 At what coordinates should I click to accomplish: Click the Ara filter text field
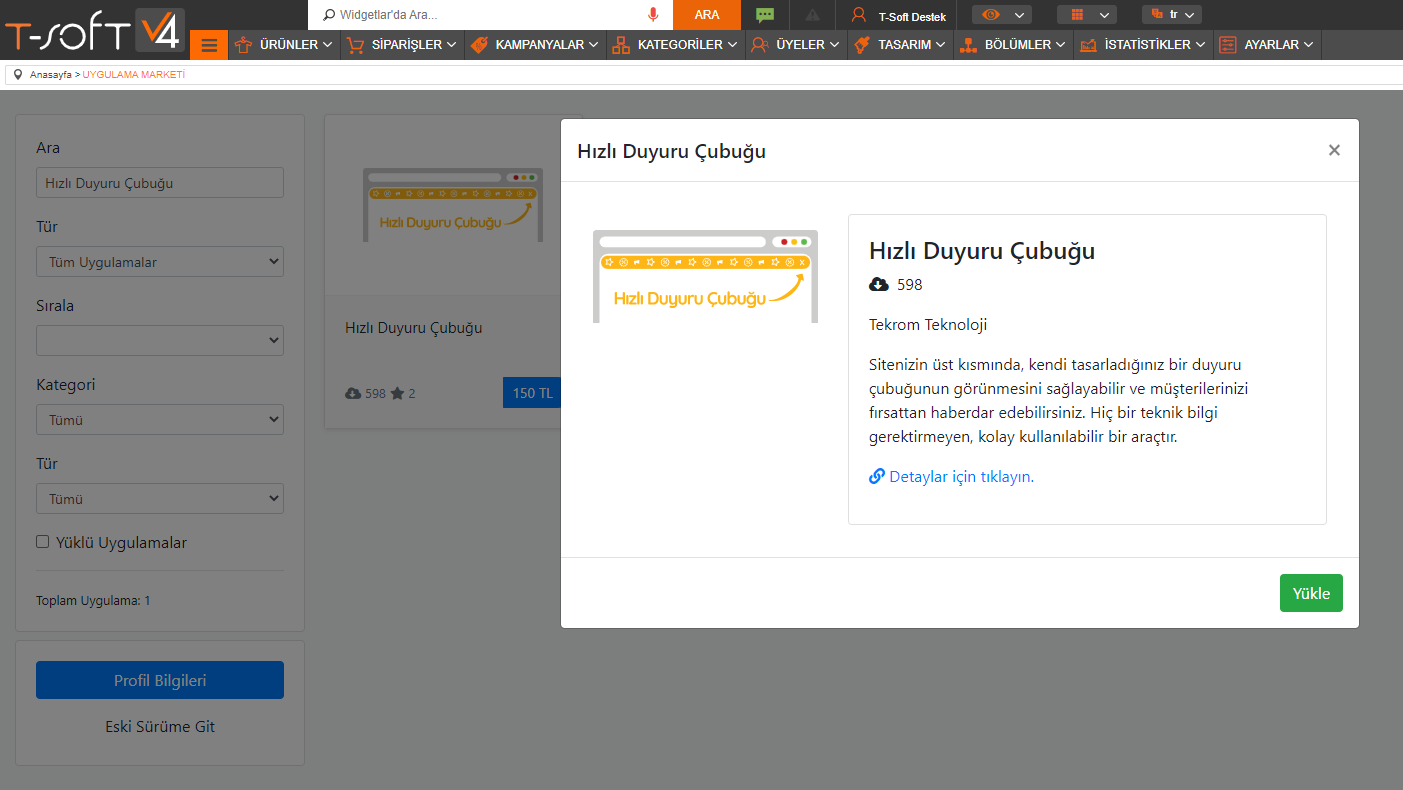[160, 183]
